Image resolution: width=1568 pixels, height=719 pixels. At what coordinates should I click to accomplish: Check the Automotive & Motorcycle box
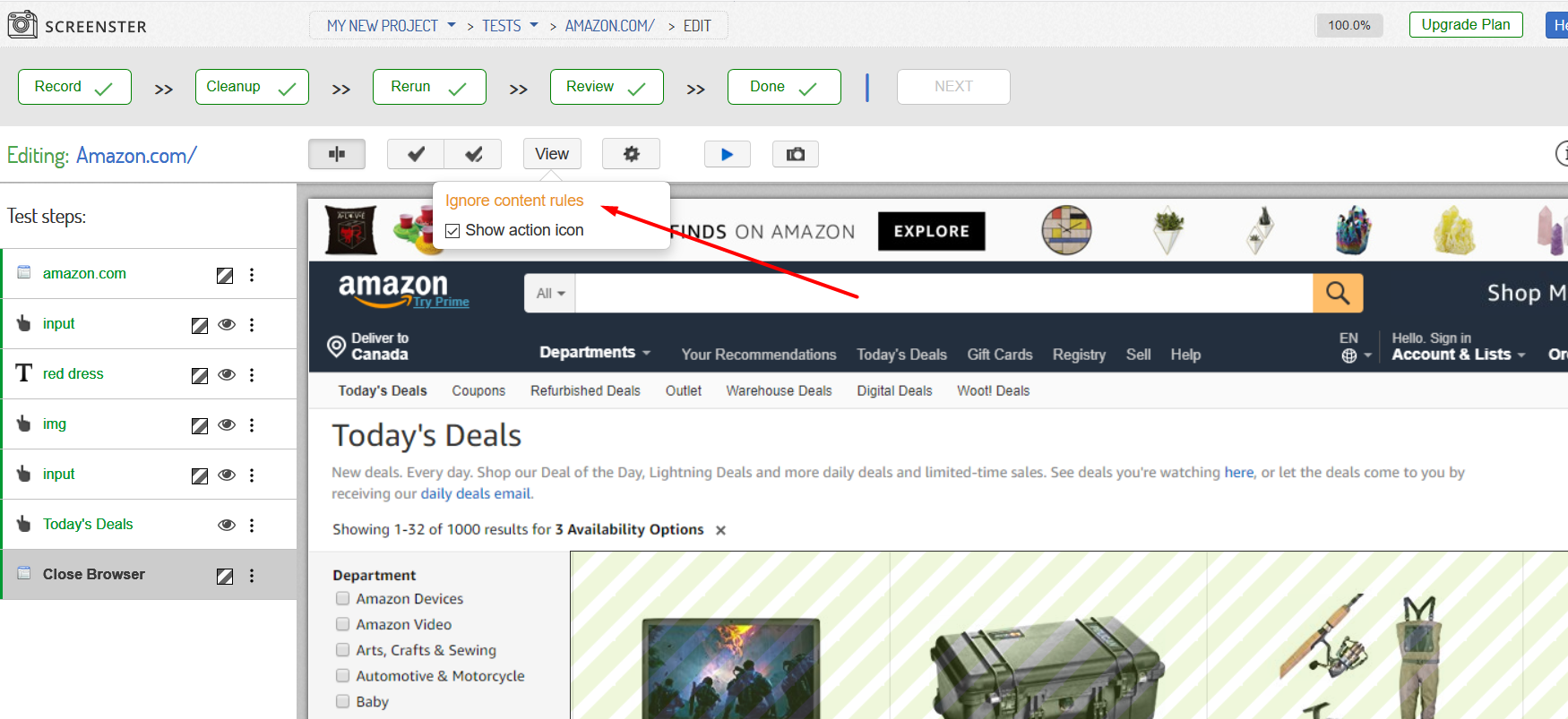342,676
